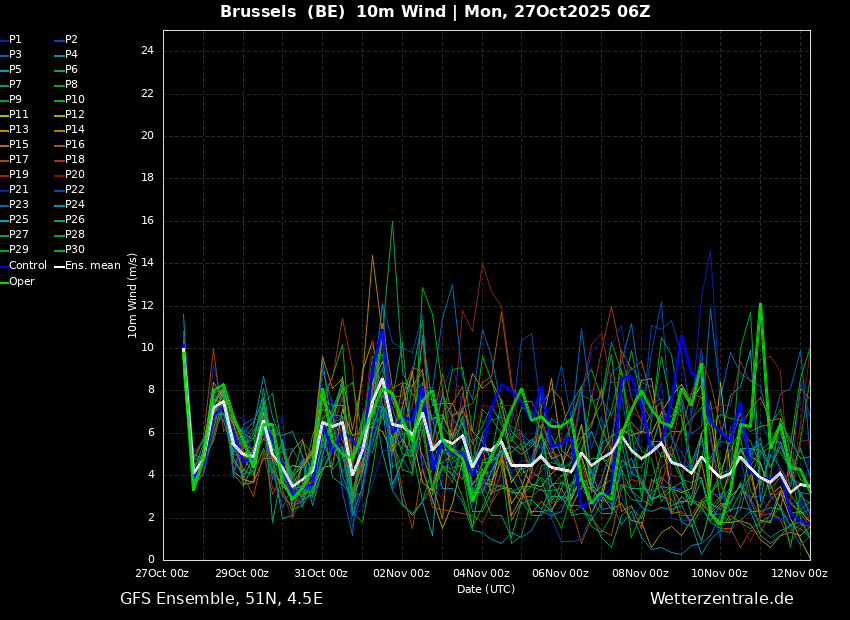Viewport: 850px width, 620px height.
Task: Click the 10m Wind (m/s) axis title
Action: (x=132, y=295)
